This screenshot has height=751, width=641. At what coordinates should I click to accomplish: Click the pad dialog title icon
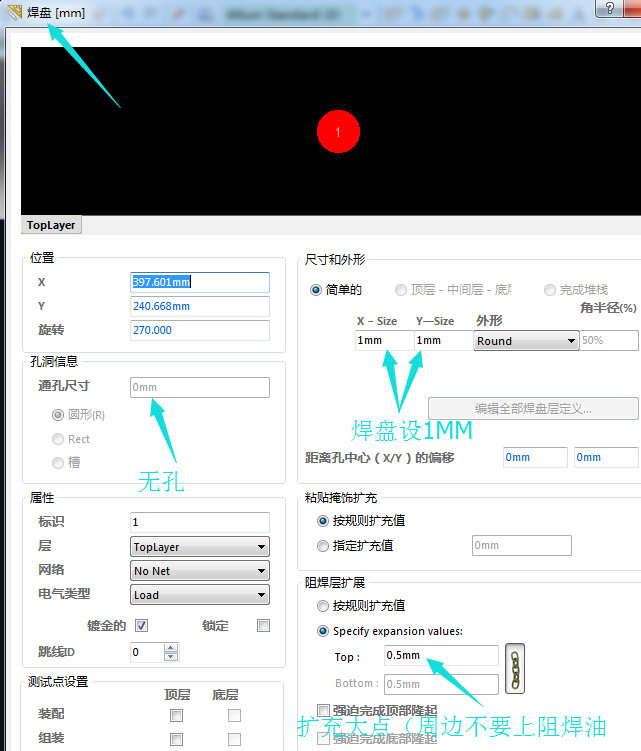click(x=14, y=12)
